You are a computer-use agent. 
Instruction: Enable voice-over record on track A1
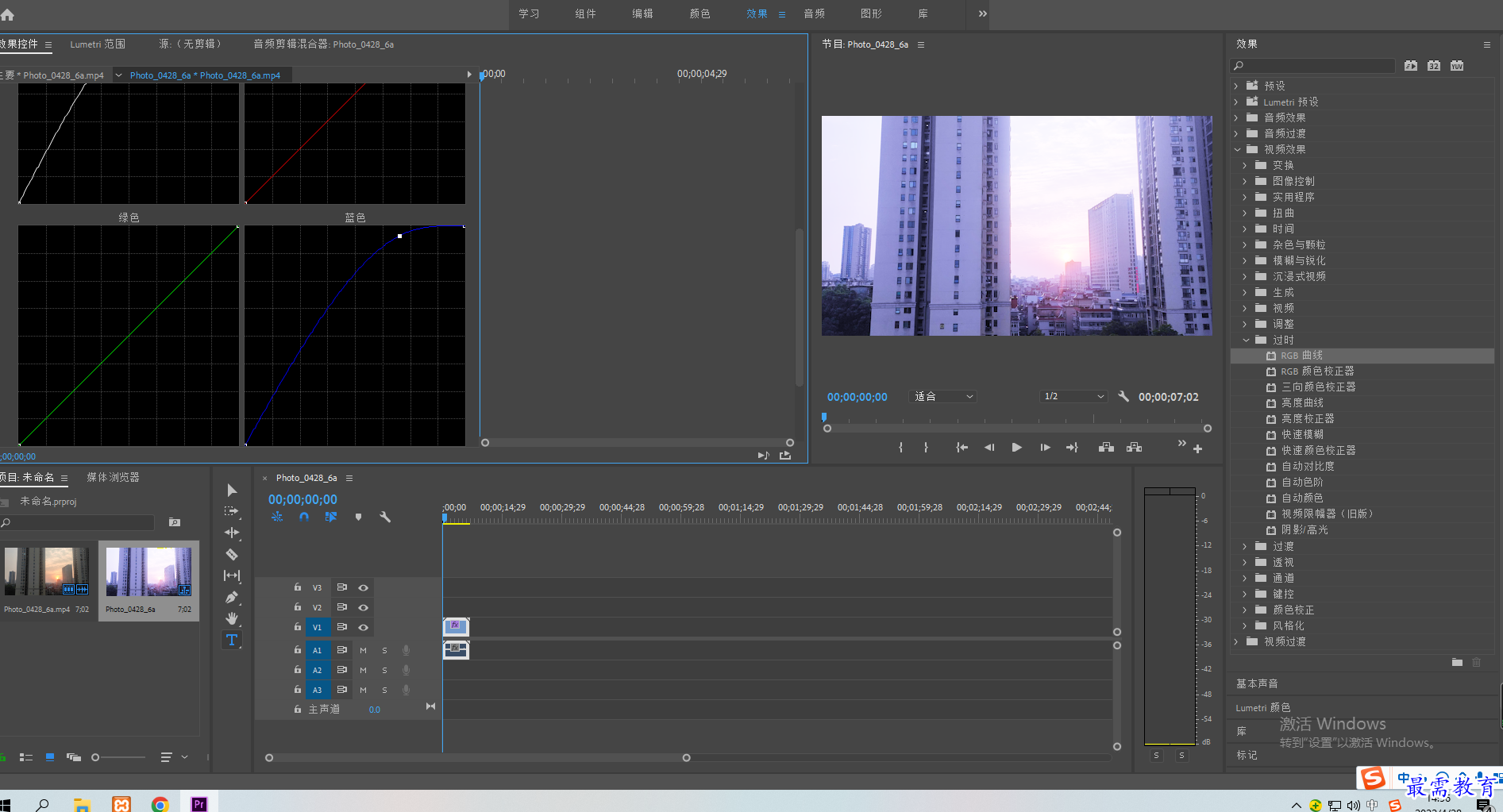pyautogui.click(x=406, y=650)
